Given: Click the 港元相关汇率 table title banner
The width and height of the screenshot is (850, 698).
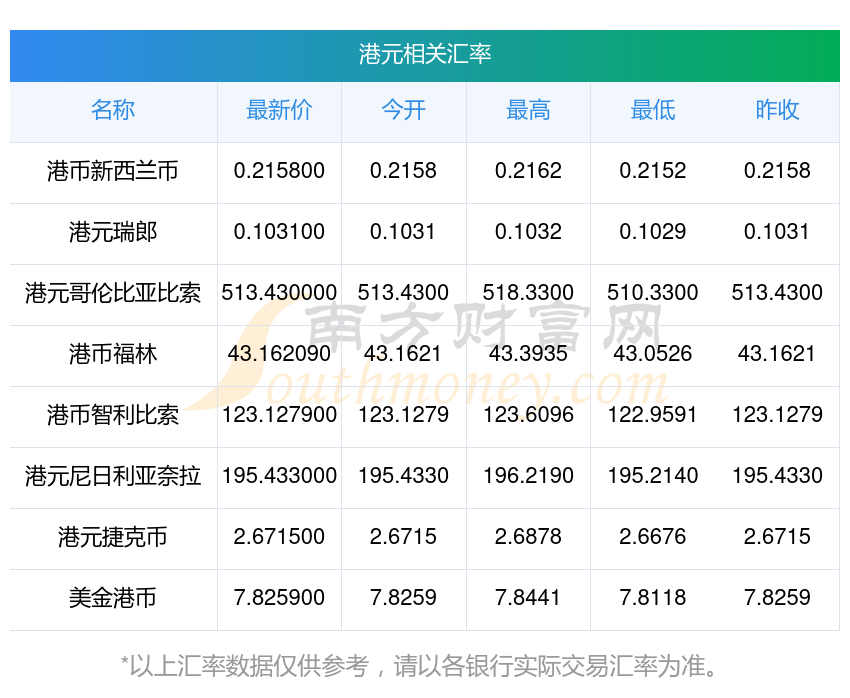Looking at the screenshot, I should pos(424,55).
